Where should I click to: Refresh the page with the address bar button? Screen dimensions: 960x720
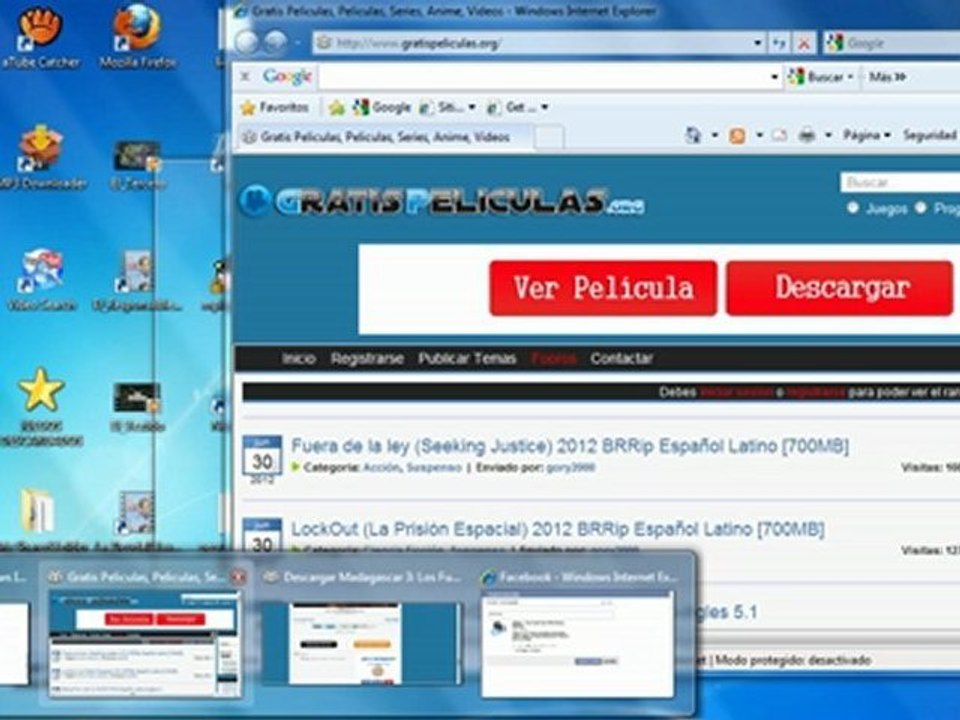click(779, 43)
